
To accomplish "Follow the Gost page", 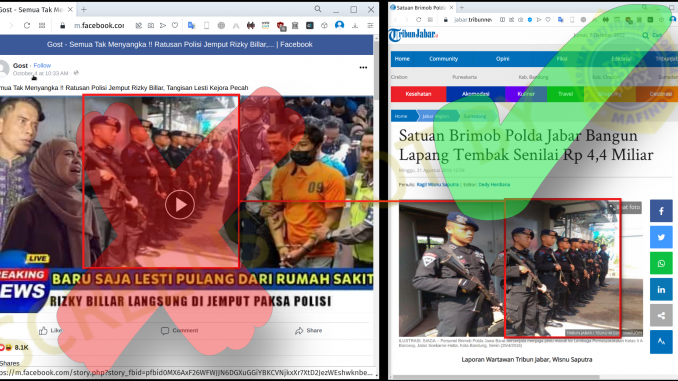I will pyautogui.click(x=42, y=65).
